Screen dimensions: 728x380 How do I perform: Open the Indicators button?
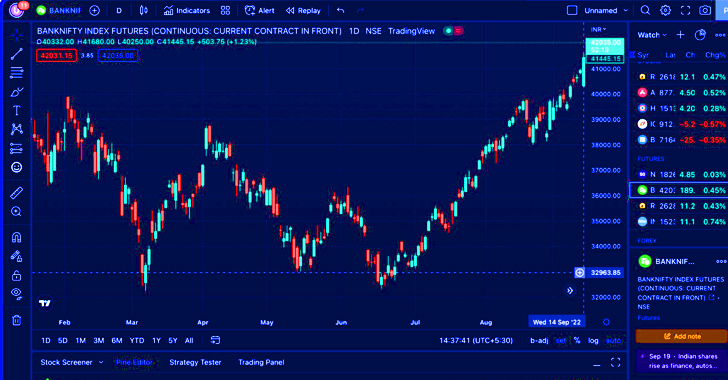click(x=187, y=10)
